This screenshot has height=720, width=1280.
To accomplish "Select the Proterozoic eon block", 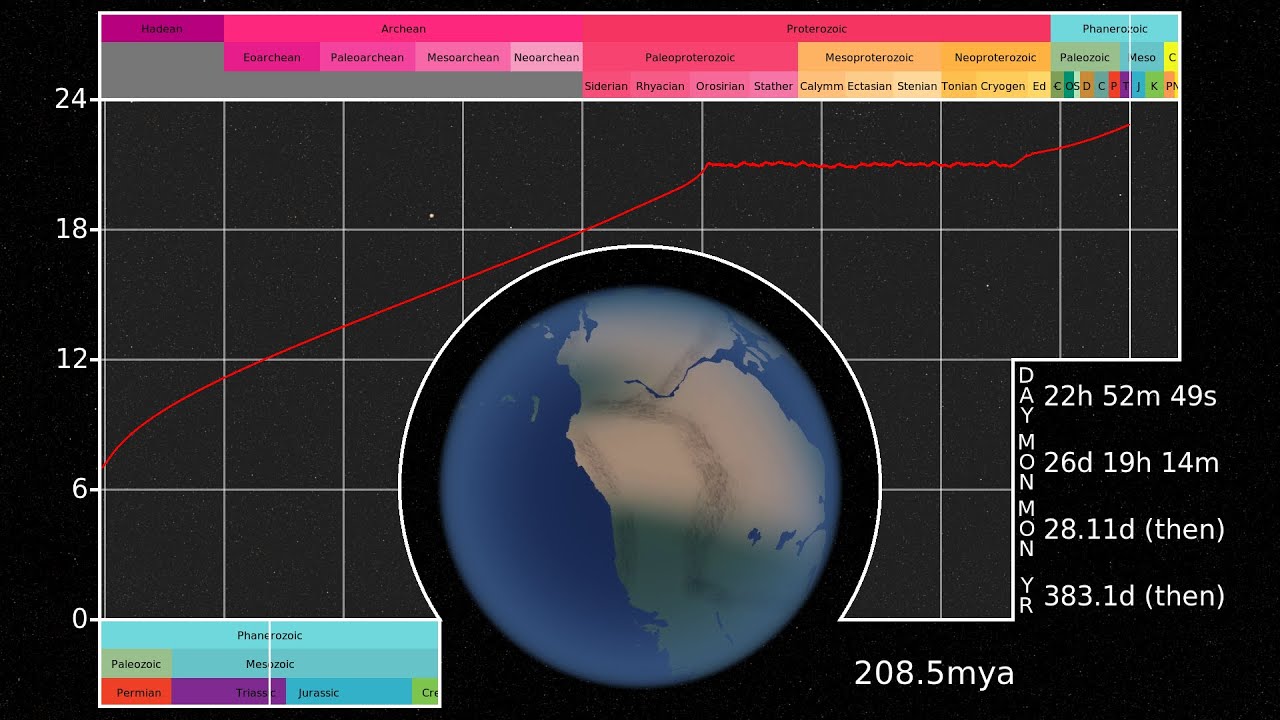I will coord(816,29).
